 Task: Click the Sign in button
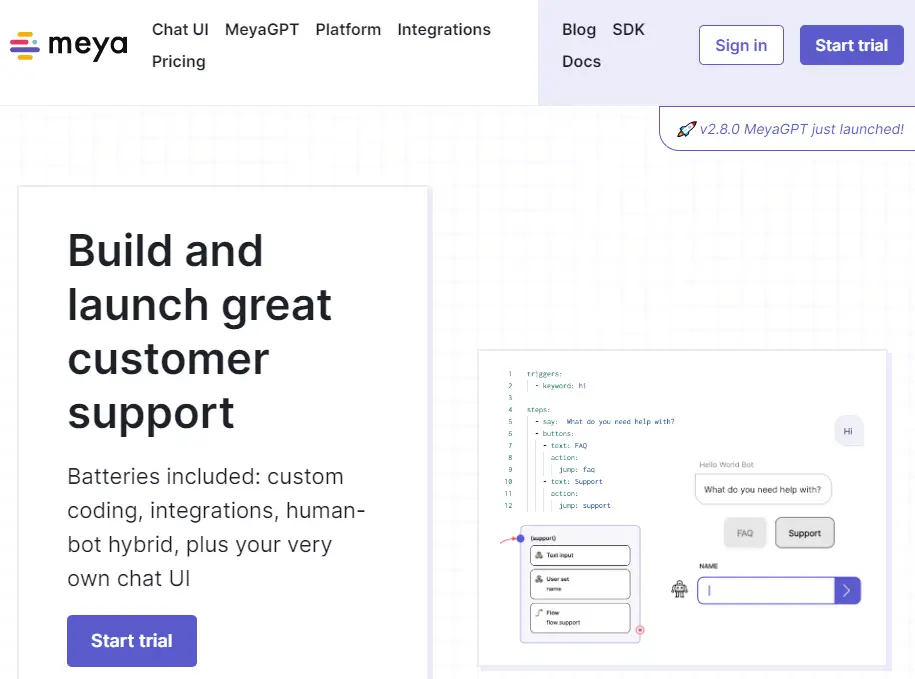coord(740,45)
